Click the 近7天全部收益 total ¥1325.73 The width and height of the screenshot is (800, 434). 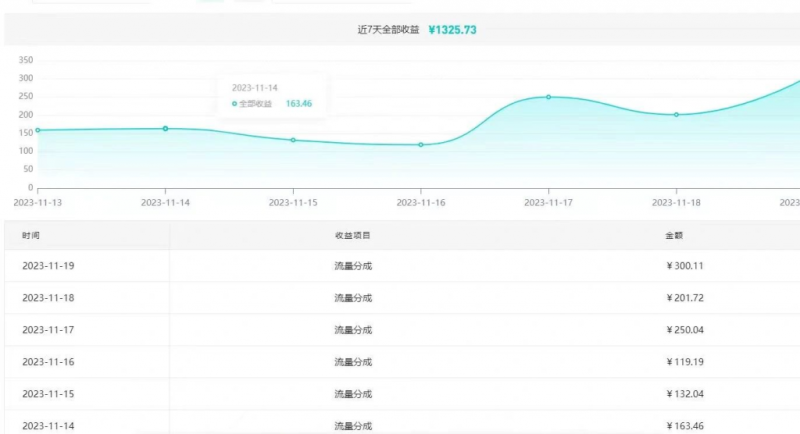452,30
